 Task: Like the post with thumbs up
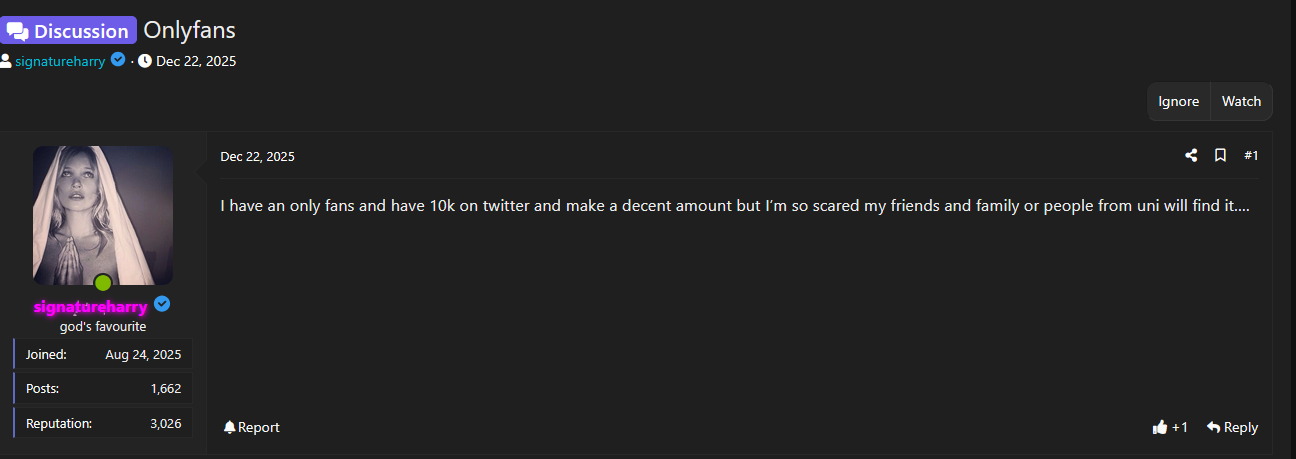pyautogui.click(x=1160, y=427)
